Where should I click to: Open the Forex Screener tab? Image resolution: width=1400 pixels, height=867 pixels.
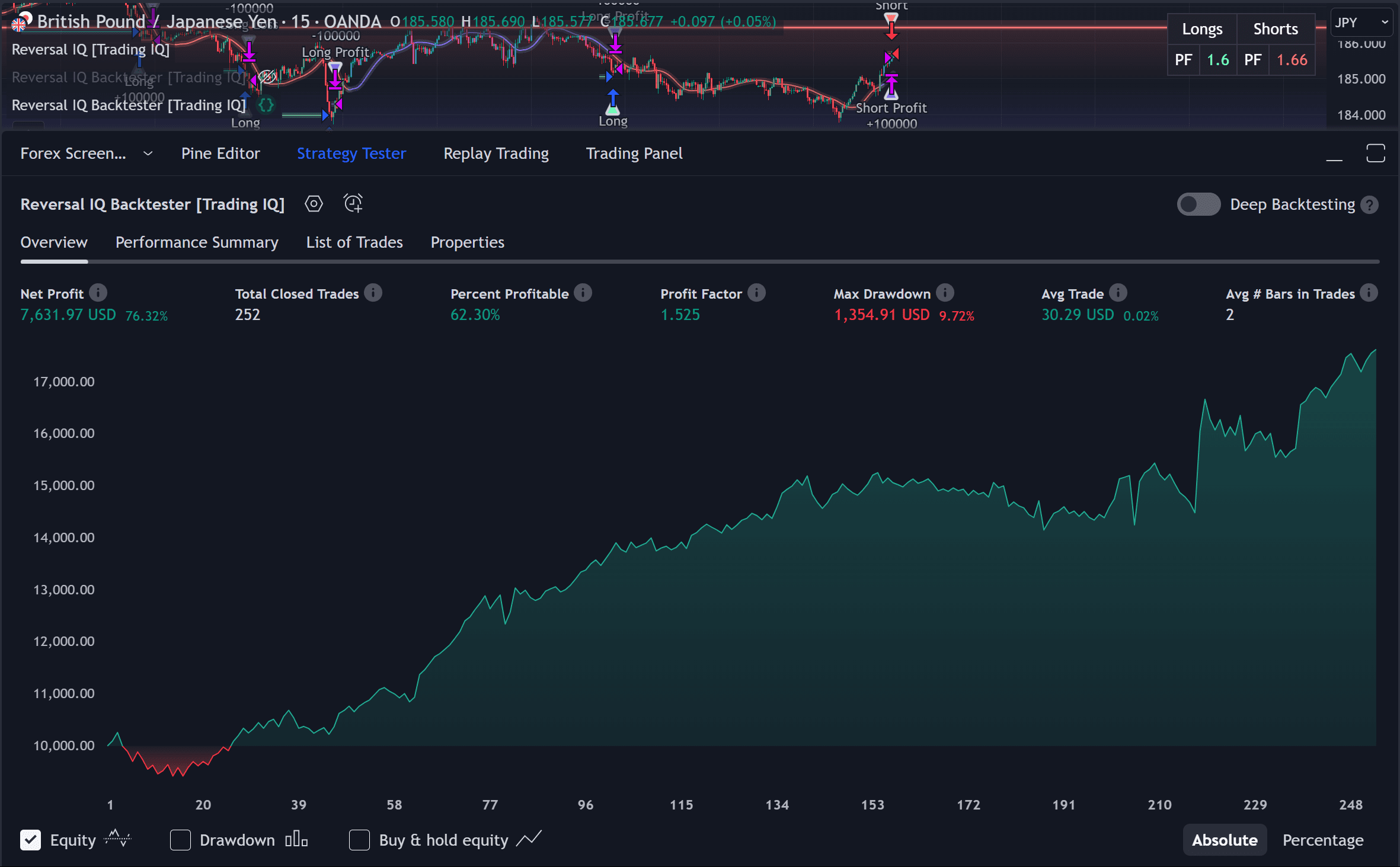pyautogui.click(x=73, y=153)
